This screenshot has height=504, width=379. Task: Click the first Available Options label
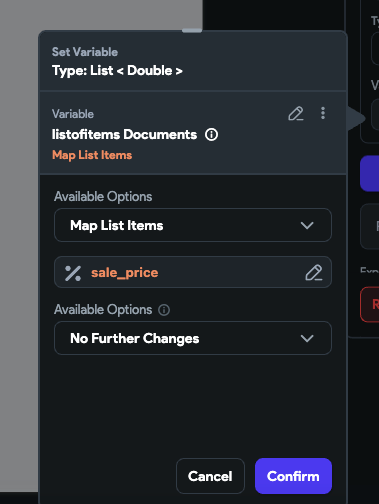103,197
